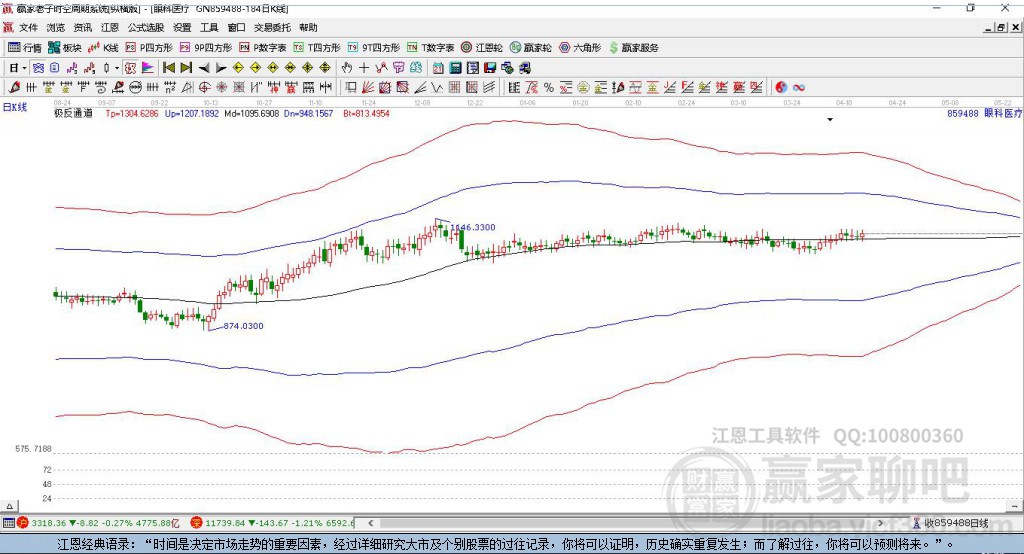Open the 六角形 tool
Viewport: 1024px width, 554px height.
tap(580, 48)
